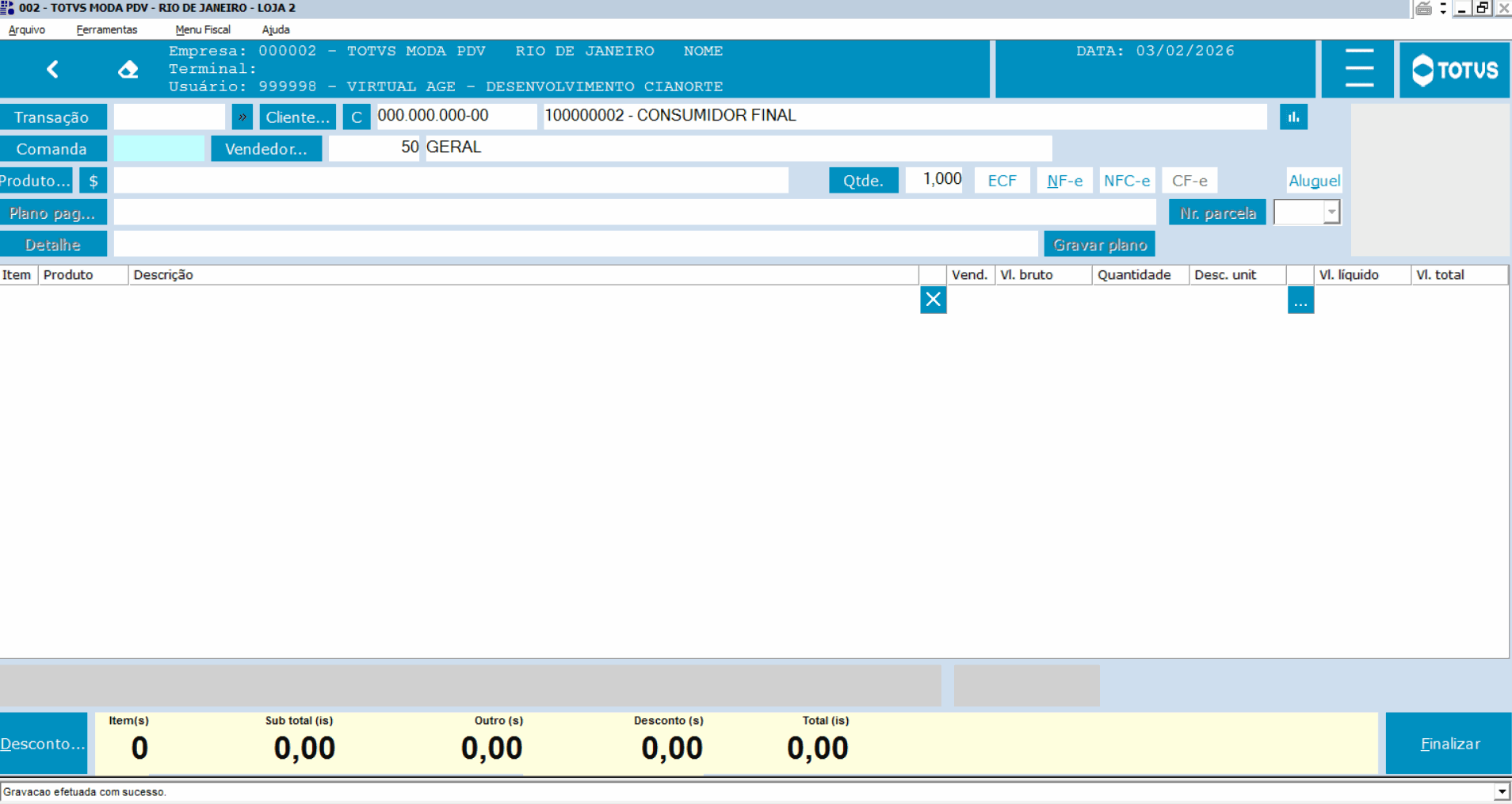1512x804 pixels.
Task: Open the Vendedor... search button
Action: click(266, 149)
